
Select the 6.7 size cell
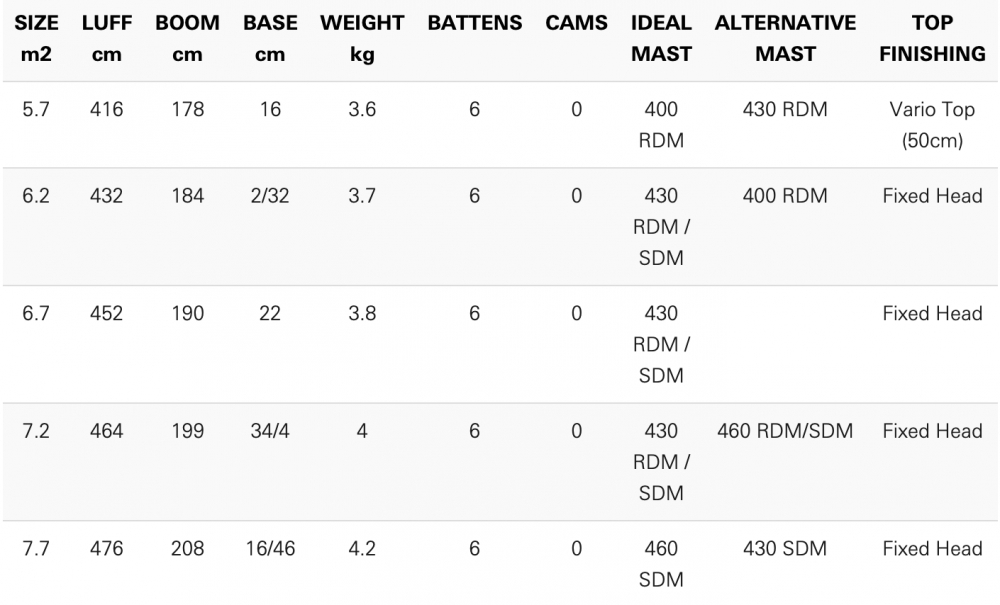click(x=36, y=314)
